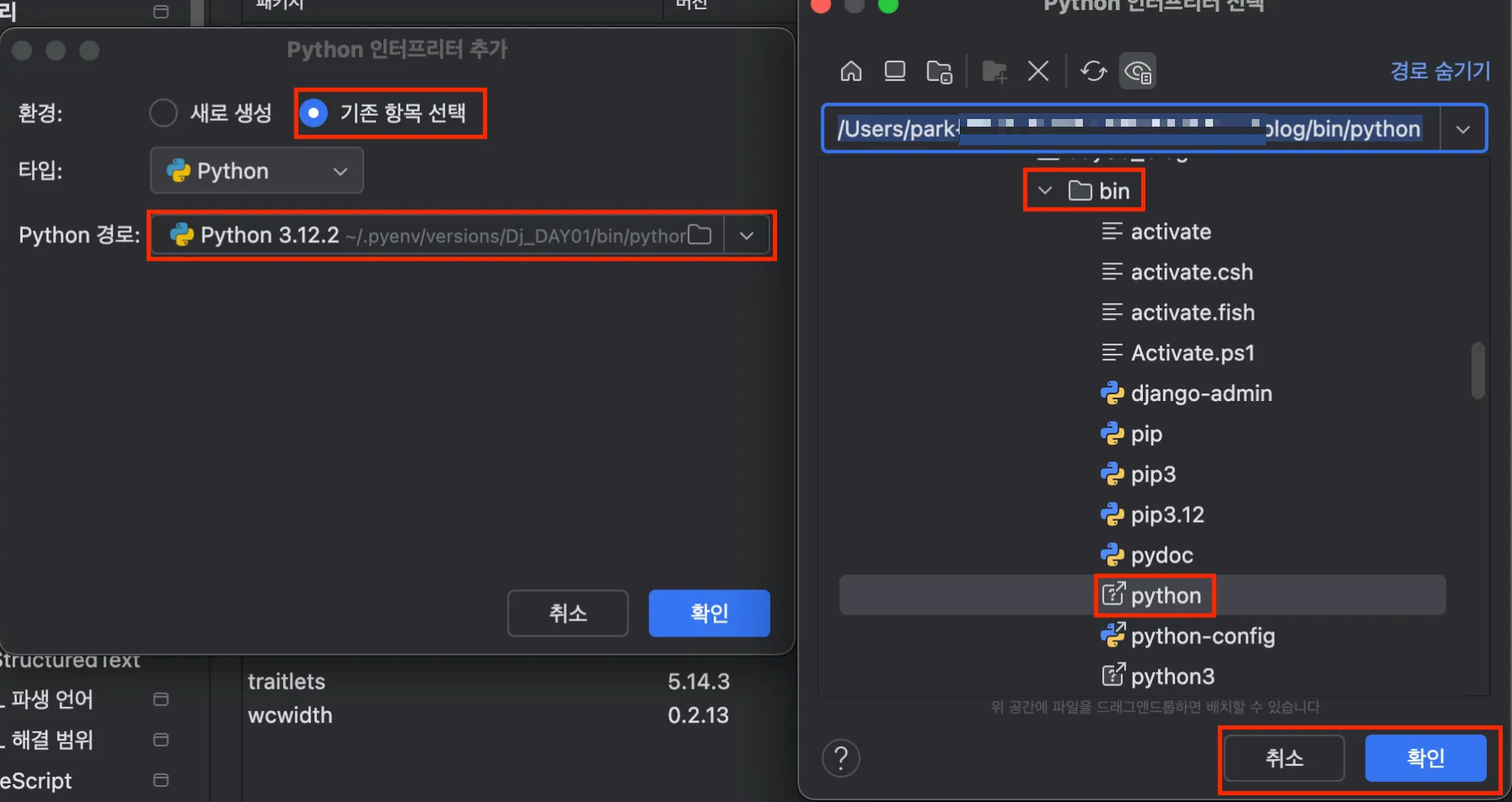Click the 파생 언어 settings entry

click(52, 699)
